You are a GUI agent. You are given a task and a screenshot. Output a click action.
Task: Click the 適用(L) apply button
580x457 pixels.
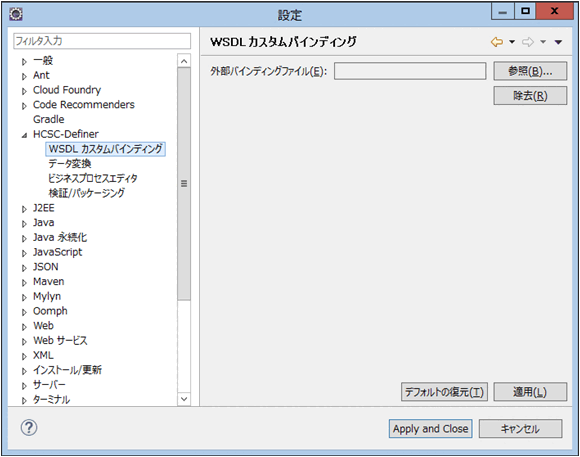(530, 392)
